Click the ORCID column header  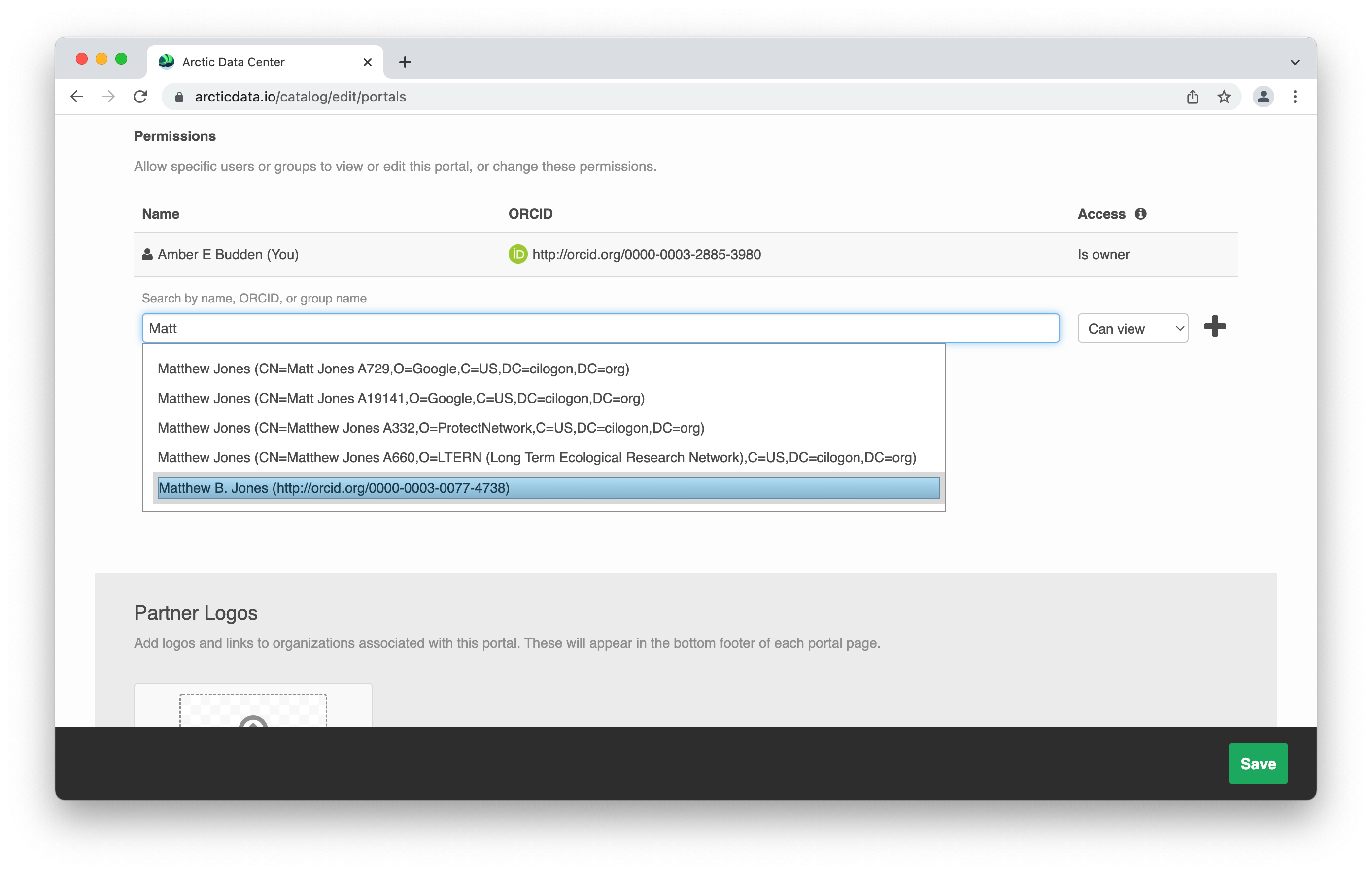[x=530, y=214]
